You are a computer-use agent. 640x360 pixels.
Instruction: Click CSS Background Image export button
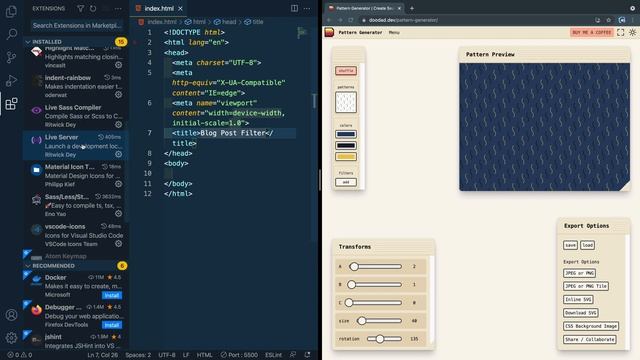click(x=591, y=326)
